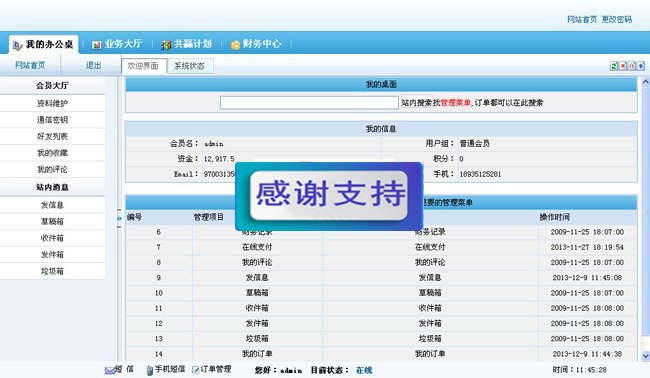Open 好友列表 in the sidebar
This screenshot has height=378, width=650.
click(x=52, y=136)
